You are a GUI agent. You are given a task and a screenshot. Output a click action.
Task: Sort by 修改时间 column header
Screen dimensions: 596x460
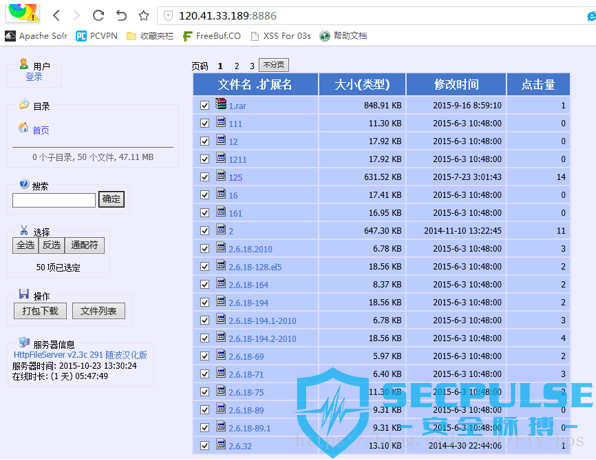[457, 84]
